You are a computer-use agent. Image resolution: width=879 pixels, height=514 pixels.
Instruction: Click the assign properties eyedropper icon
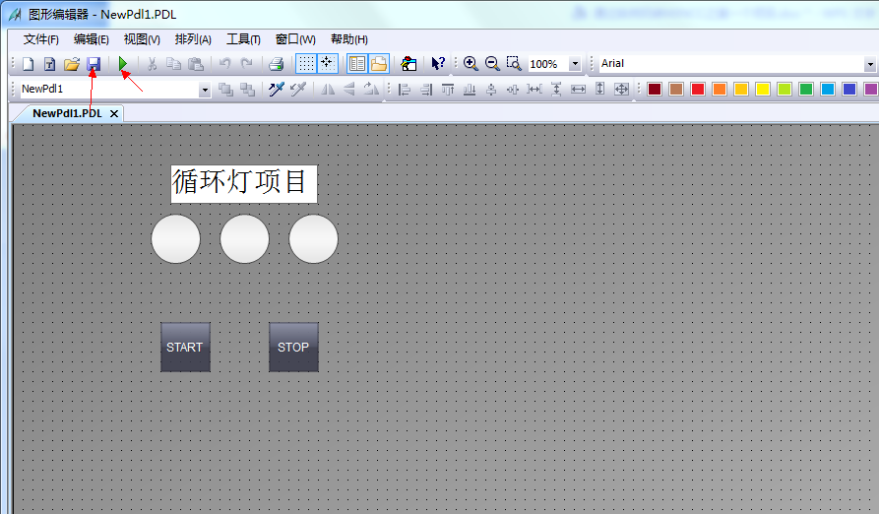[x=298, y=89]
